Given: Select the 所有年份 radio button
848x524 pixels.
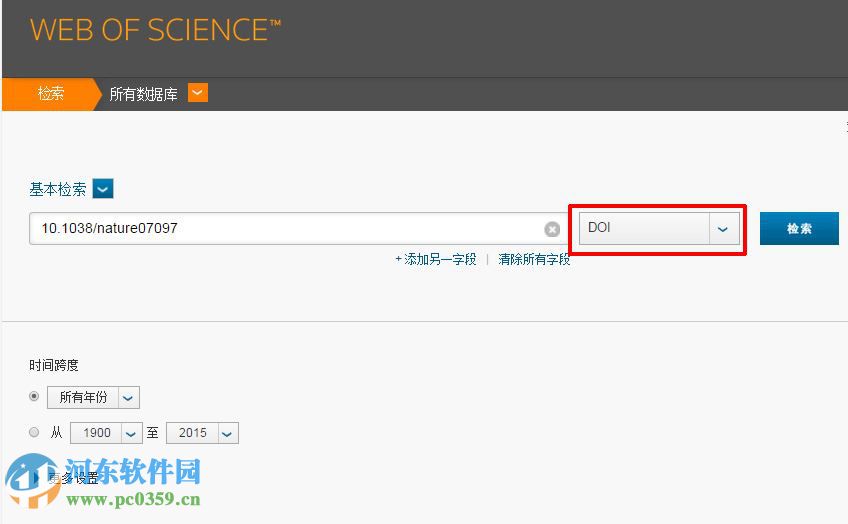Looking at the screenshot, I should click(34, 396).
